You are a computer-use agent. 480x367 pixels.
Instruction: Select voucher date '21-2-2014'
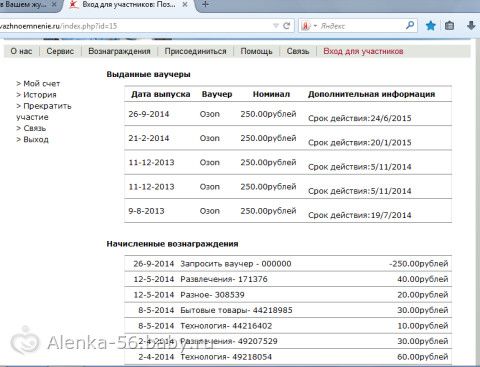[149, 138]
